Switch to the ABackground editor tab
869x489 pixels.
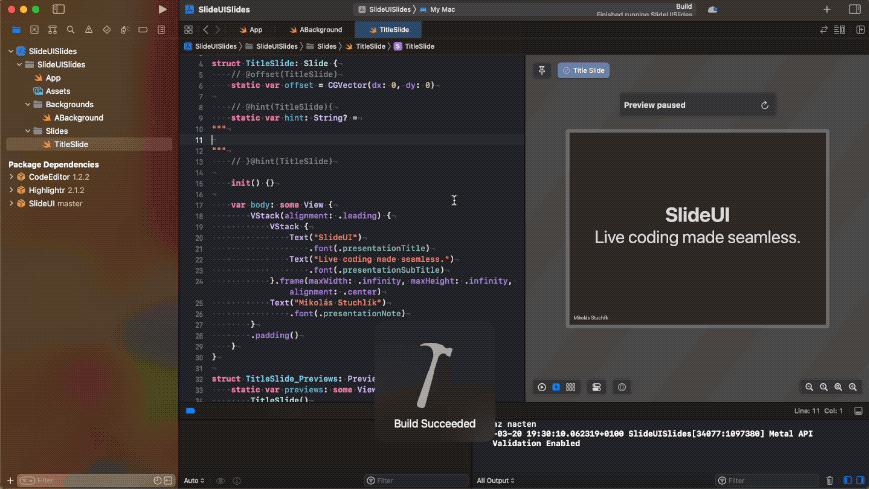[x=316, y=30]
